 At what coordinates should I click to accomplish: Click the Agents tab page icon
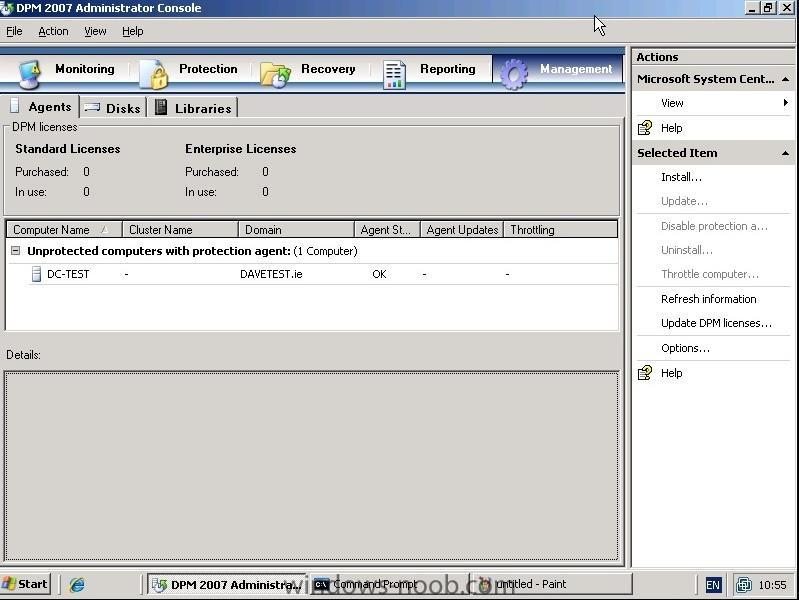(x=15, y=106)
